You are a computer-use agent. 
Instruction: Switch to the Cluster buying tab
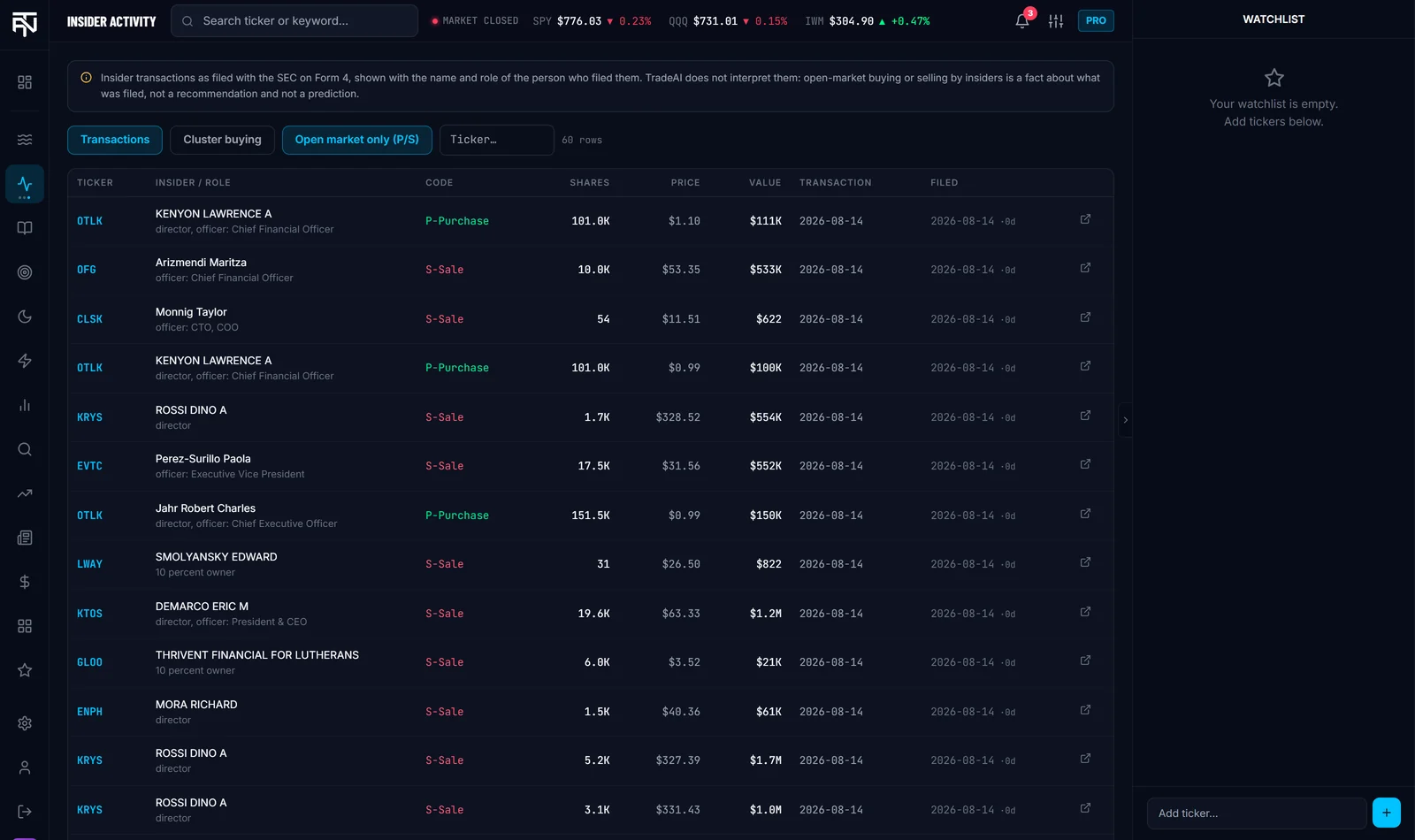[x=222, y=140]
